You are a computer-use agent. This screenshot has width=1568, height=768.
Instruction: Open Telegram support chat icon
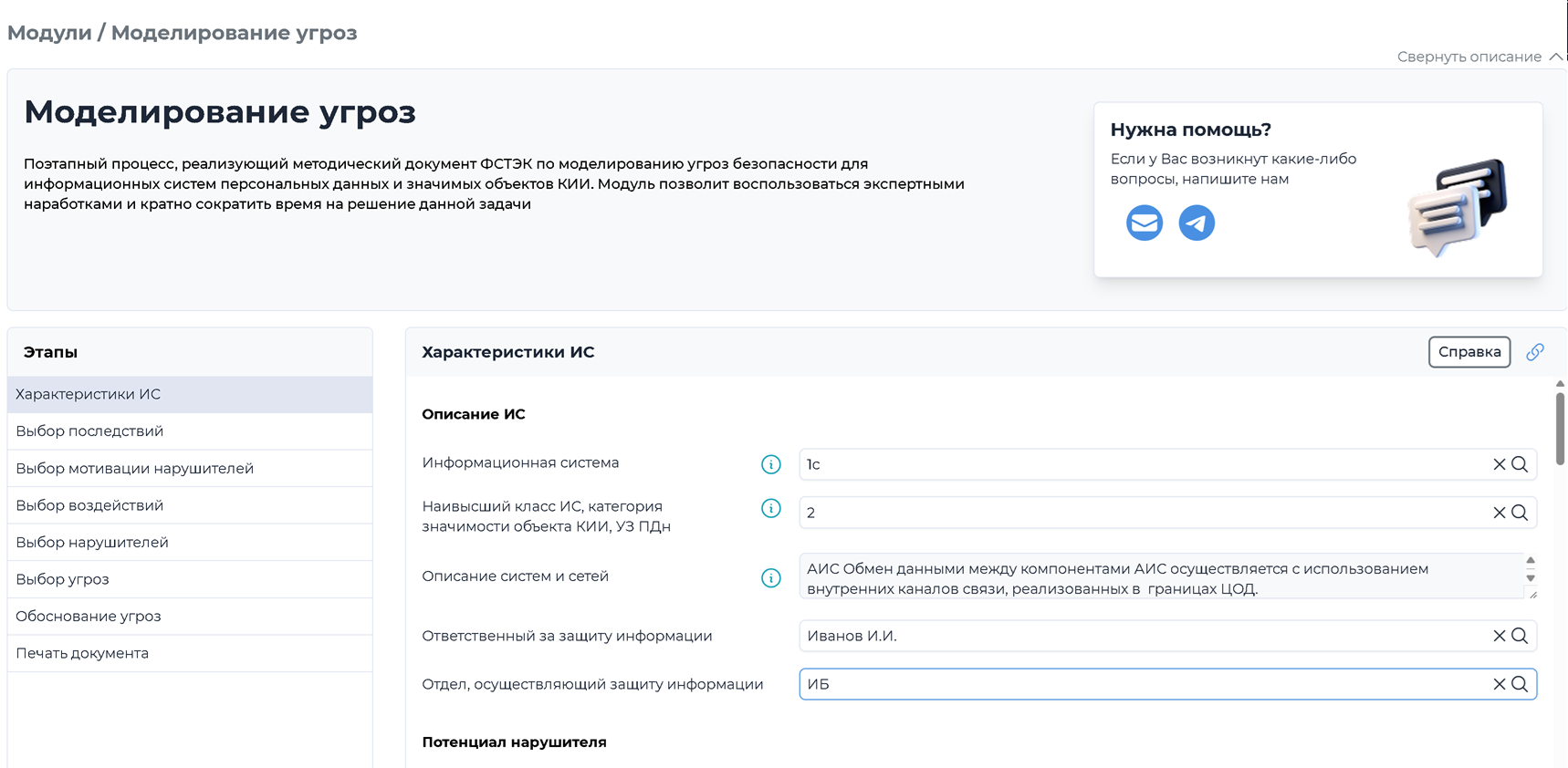click(1196, 223)
